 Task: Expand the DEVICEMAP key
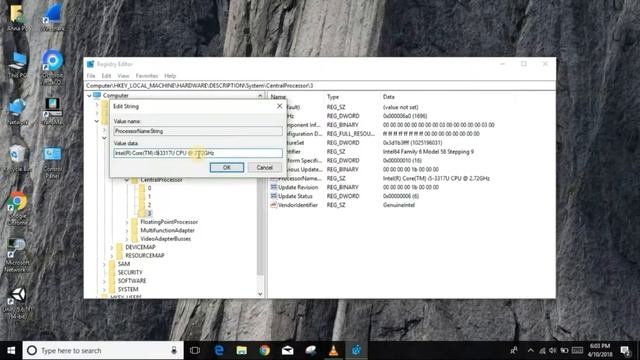tap(112, 247)
